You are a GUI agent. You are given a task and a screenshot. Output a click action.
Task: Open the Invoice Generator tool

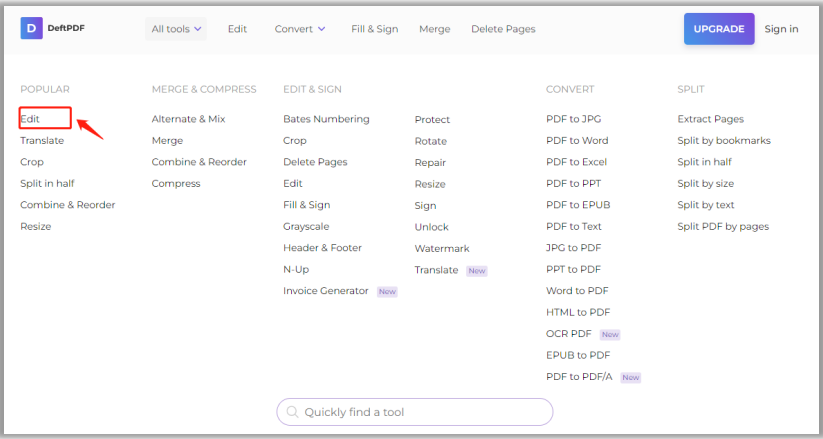(x=325, y=290)
